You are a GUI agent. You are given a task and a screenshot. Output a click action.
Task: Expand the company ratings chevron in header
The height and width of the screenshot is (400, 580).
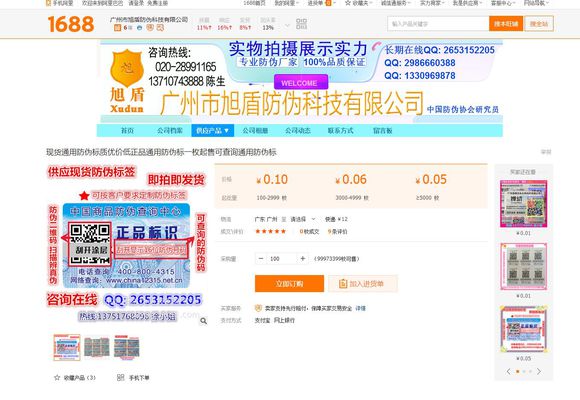pos(287,26)
